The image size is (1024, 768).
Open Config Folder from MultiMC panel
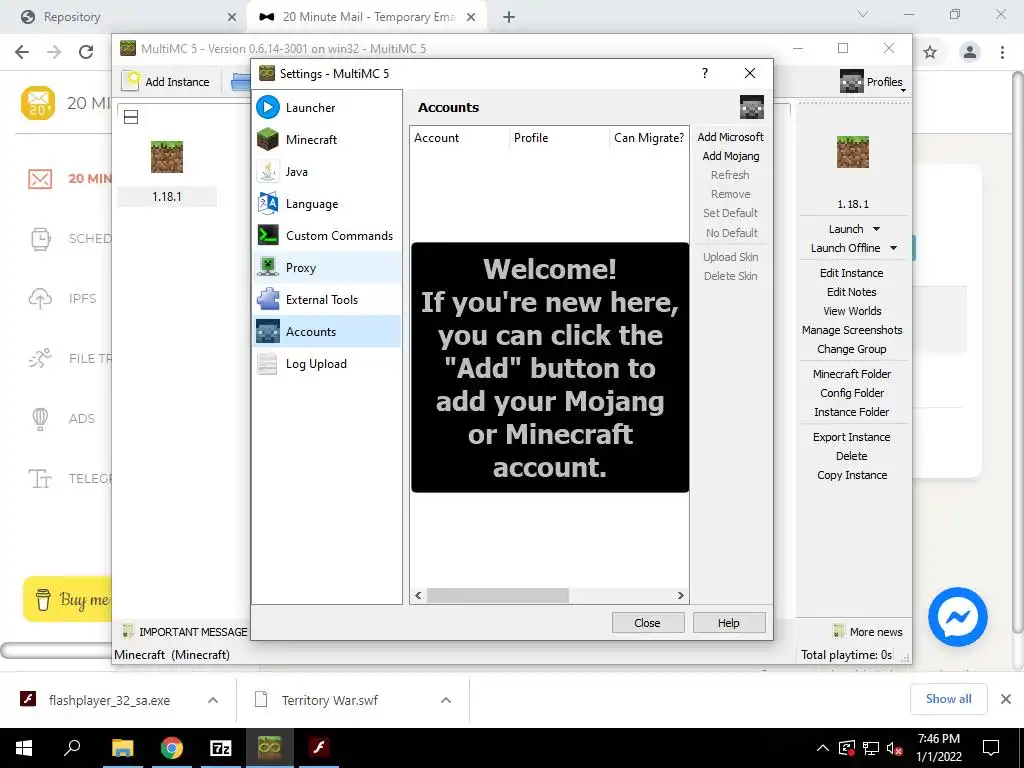(x=852, y=392)
